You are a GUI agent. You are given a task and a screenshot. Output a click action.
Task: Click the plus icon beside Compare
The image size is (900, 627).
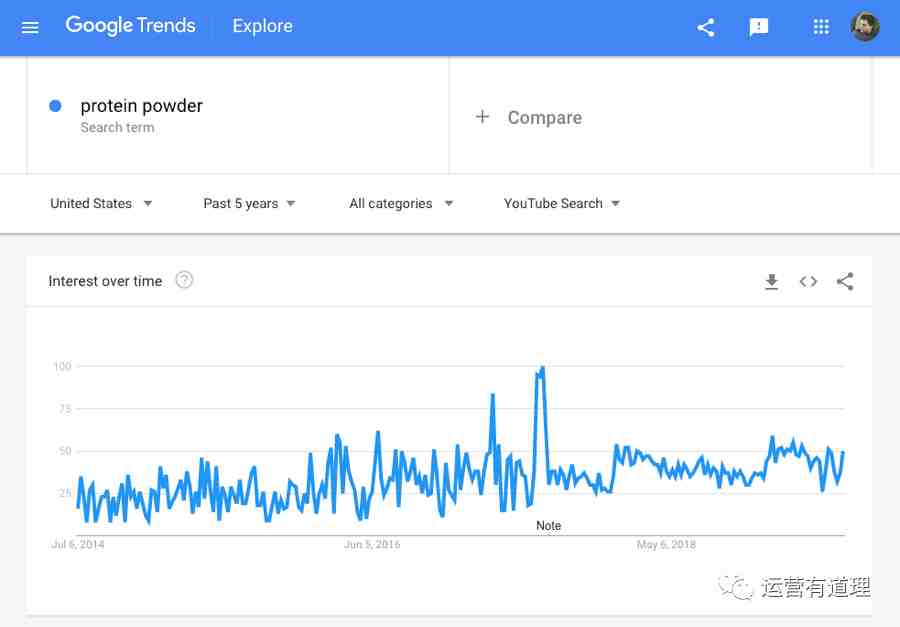click(x=482, y=117)
